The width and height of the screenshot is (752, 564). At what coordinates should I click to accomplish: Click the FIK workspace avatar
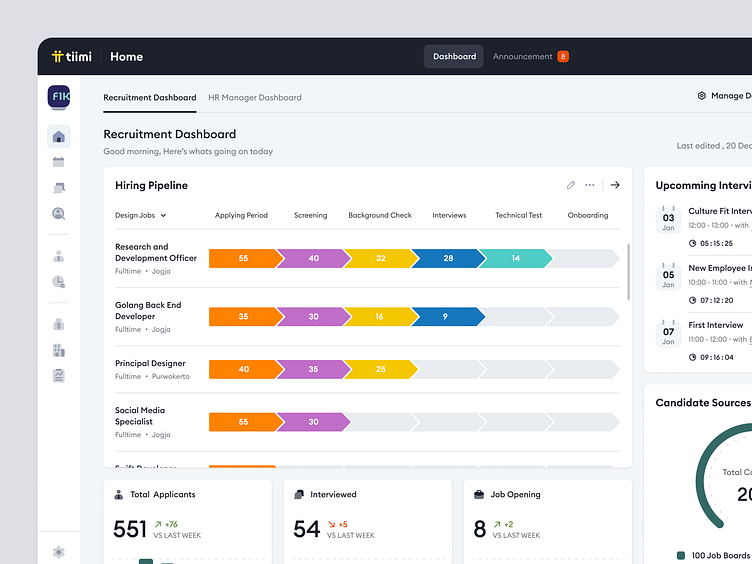(x=58, y=97)
